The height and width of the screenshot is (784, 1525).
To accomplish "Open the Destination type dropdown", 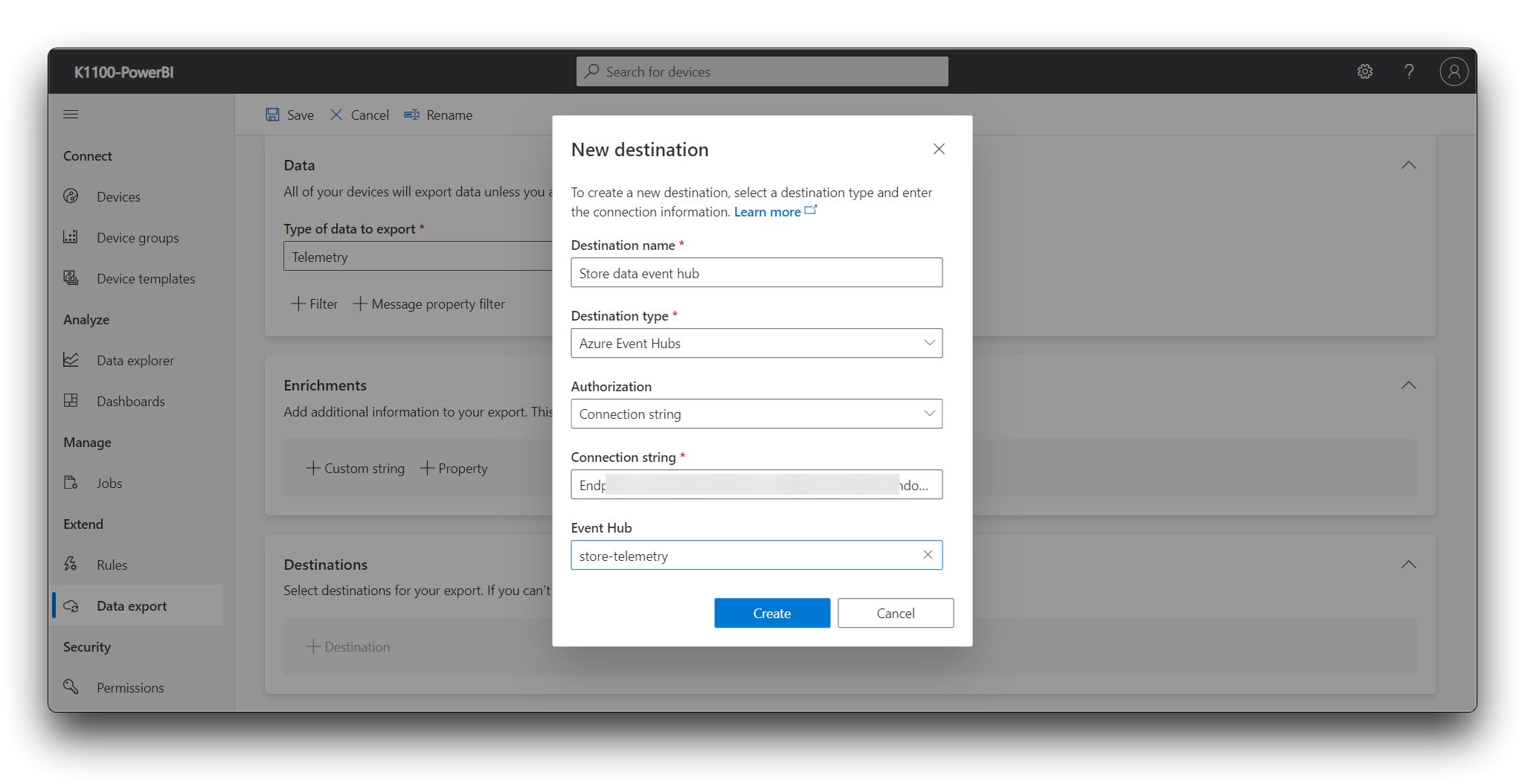I will tap(757, 343).
